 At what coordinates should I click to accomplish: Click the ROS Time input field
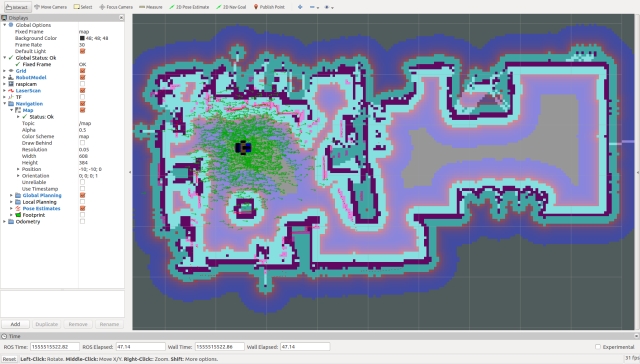pyautogui.click(x=55, y=347)
